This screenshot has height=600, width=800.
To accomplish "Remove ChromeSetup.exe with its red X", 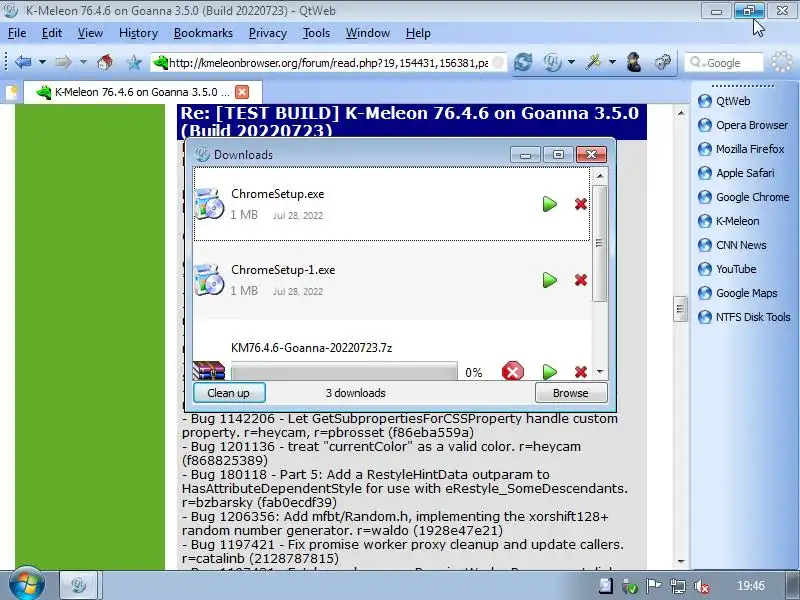I will (581, 204).
